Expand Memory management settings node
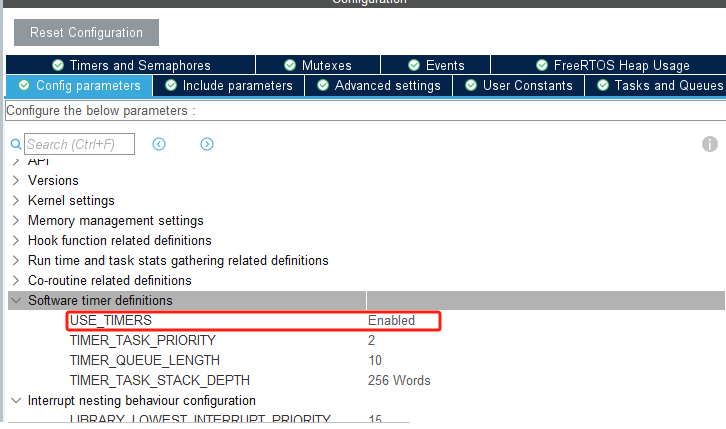This screenshot has height=429, width=726. click(16, 220)
